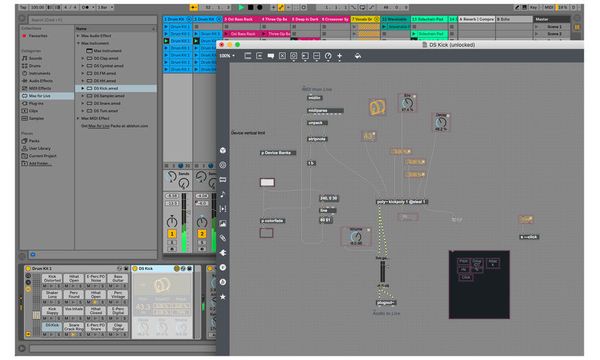The height and width of the screenshot is (360, 600).
Task: Open Packs under Places
Action: [34, 141]
